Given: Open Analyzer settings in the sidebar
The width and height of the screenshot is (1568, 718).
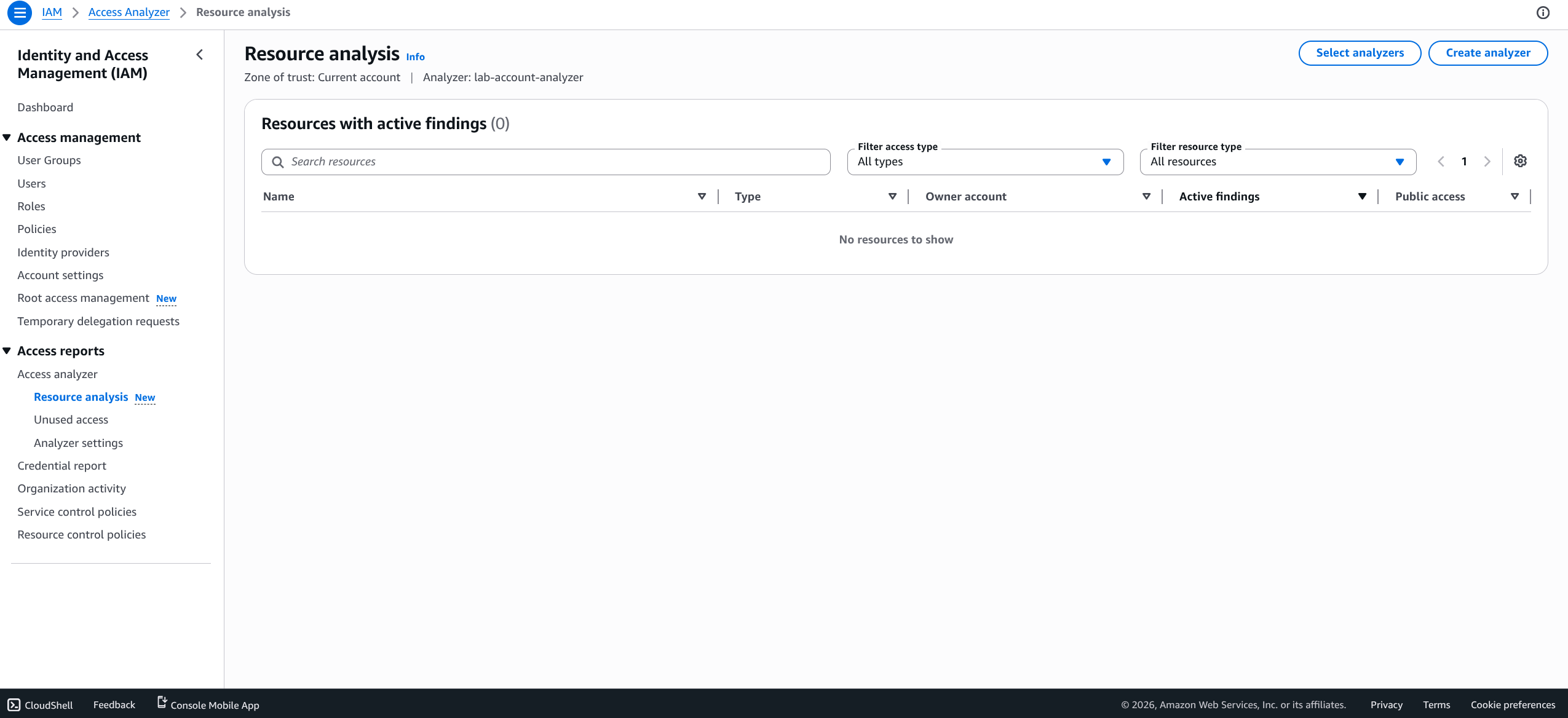Looking at the screenshot, I should [78, 443].
